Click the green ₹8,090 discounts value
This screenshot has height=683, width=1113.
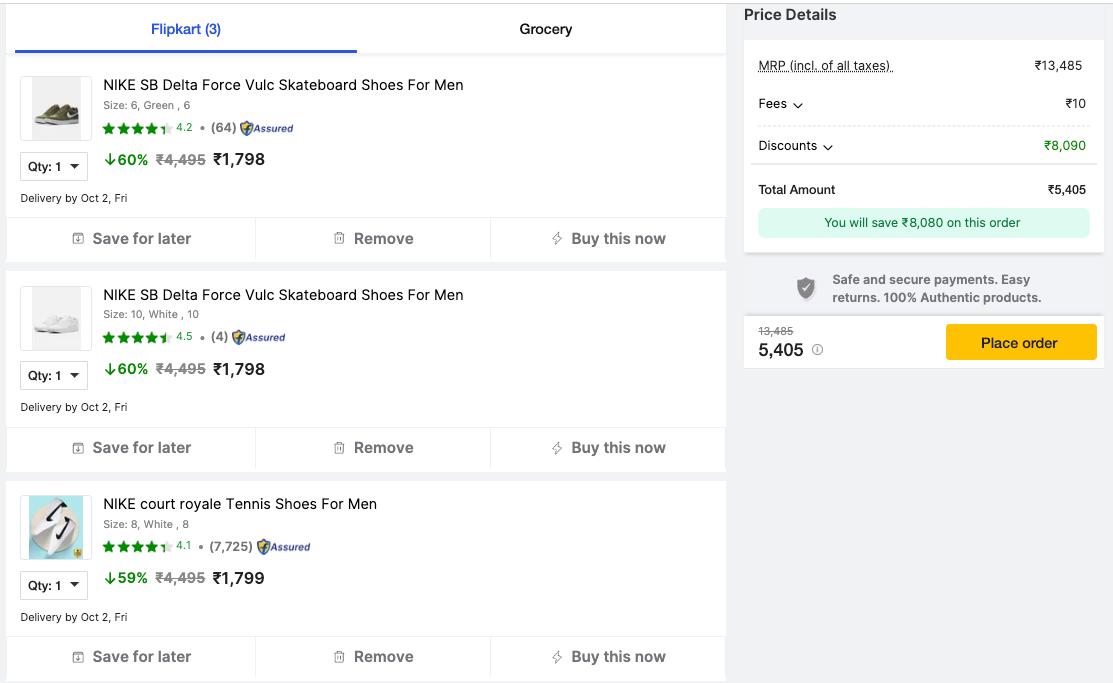point(1065,146)
